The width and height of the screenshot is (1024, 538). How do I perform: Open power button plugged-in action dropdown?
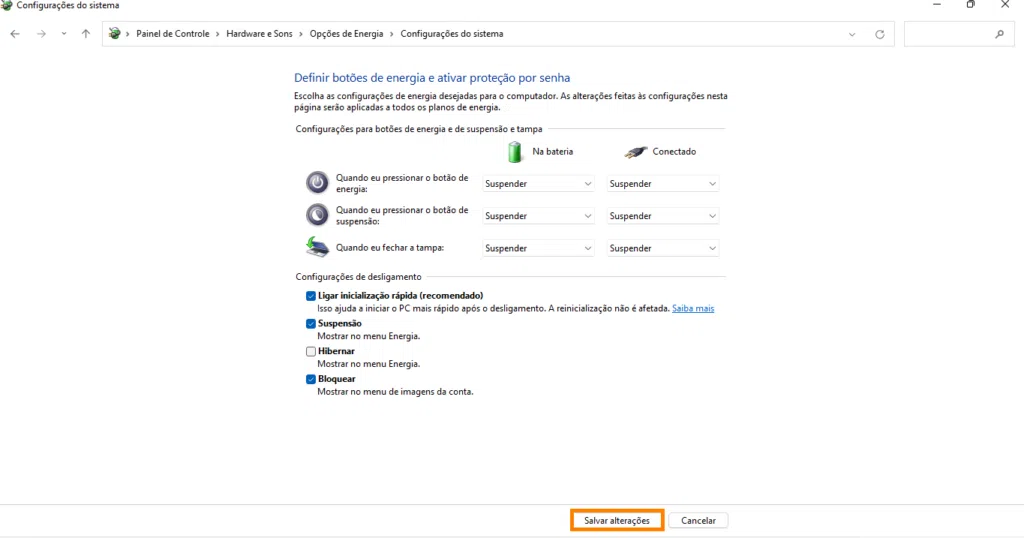pyautogui.click(x=662, y=184)
